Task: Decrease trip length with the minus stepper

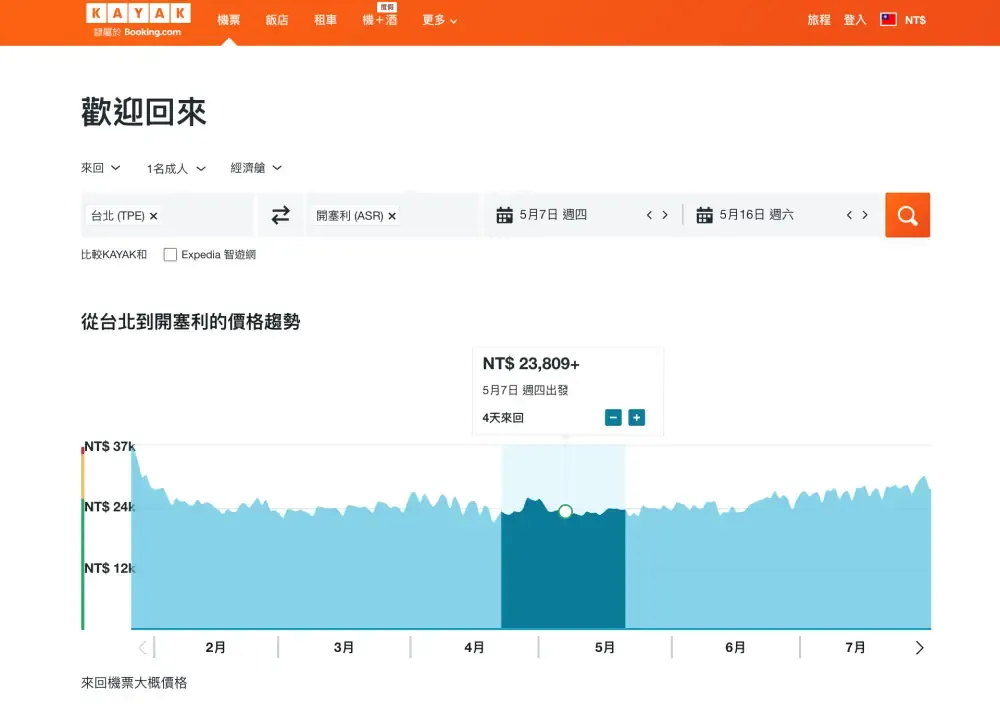Action: [613, 418]
